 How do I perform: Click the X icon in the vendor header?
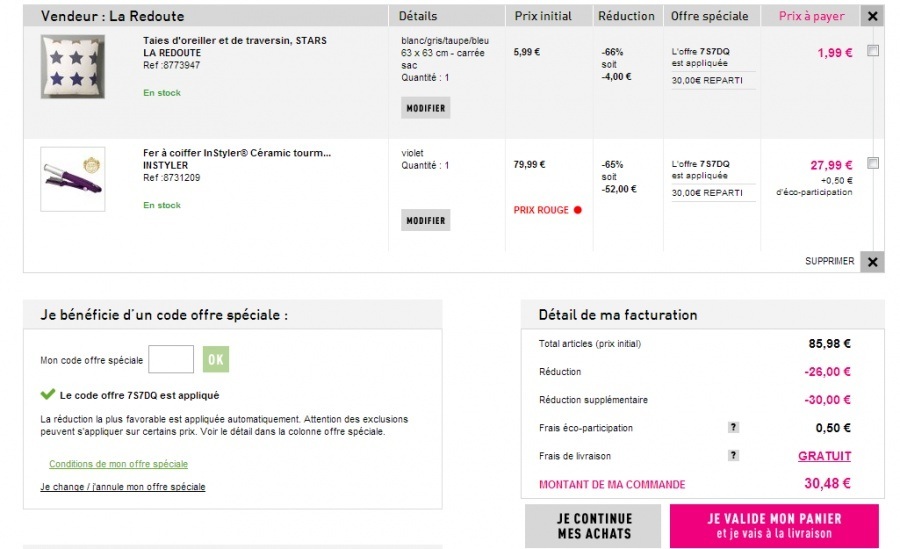(872, 17)
